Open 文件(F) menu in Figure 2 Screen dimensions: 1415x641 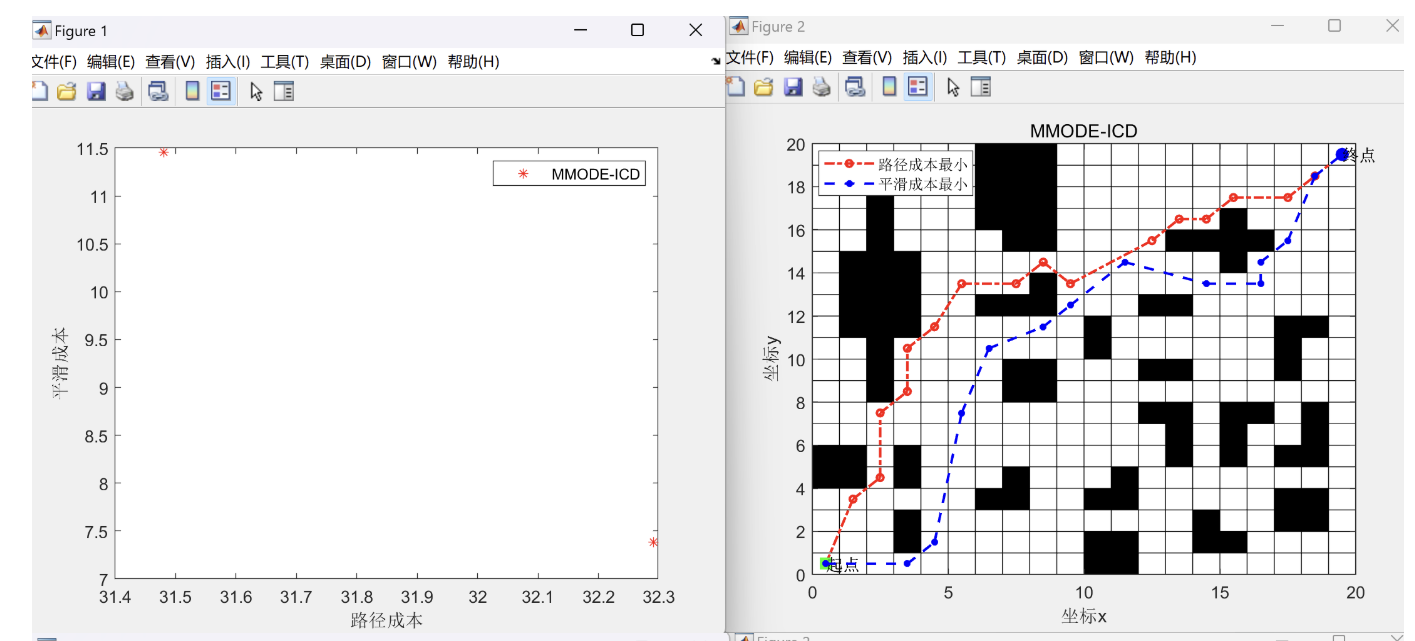click(751, 57)
